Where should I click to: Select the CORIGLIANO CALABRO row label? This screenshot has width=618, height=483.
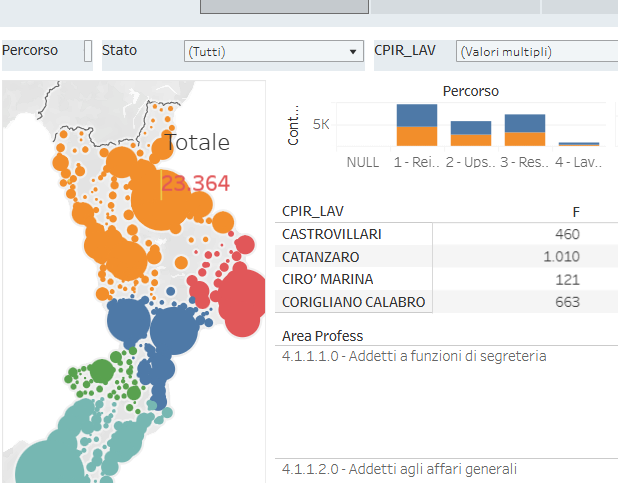pyautogui.click(x=354, y=302)
